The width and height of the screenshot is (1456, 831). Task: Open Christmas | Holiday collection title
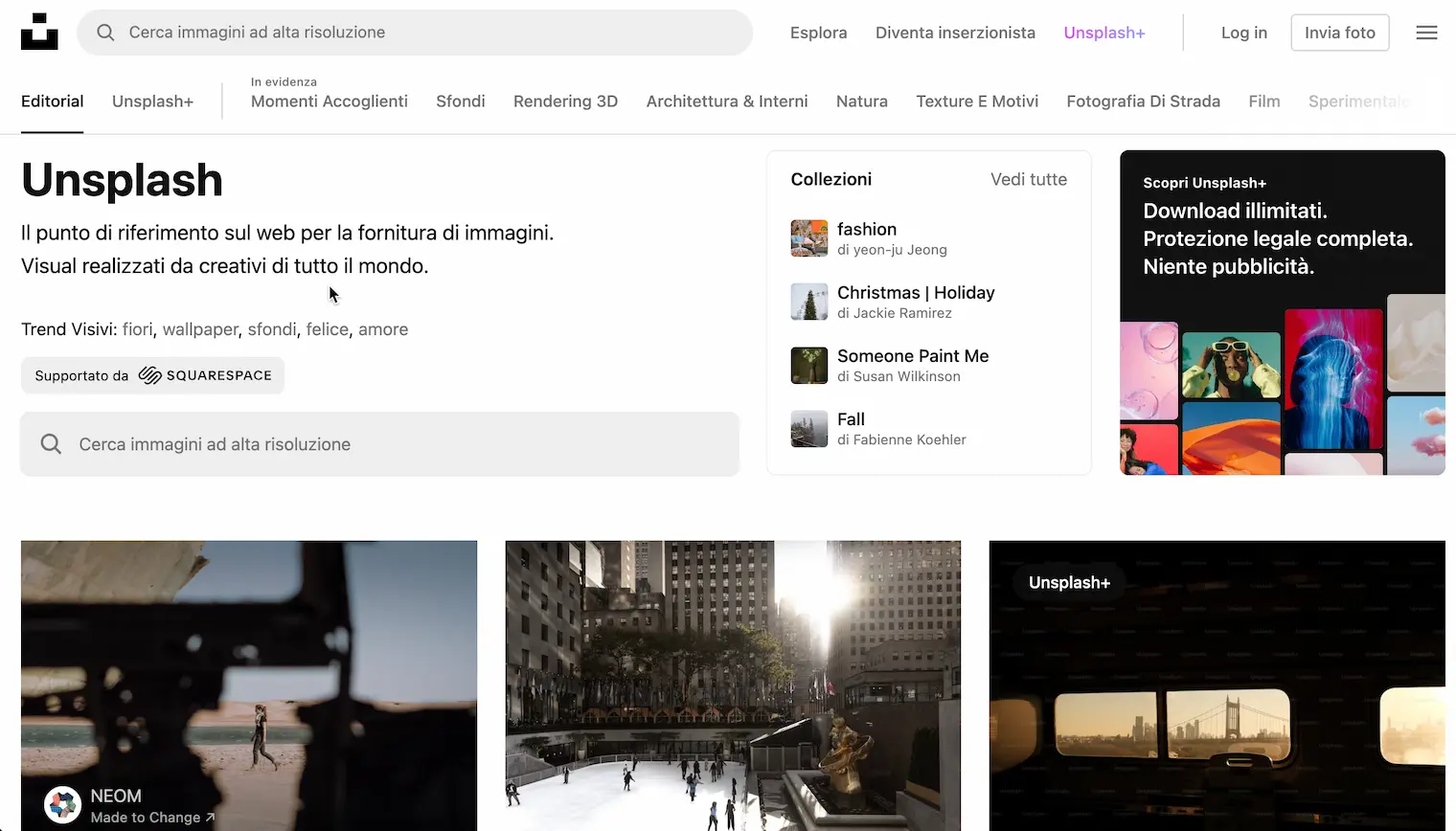point(916,293)
